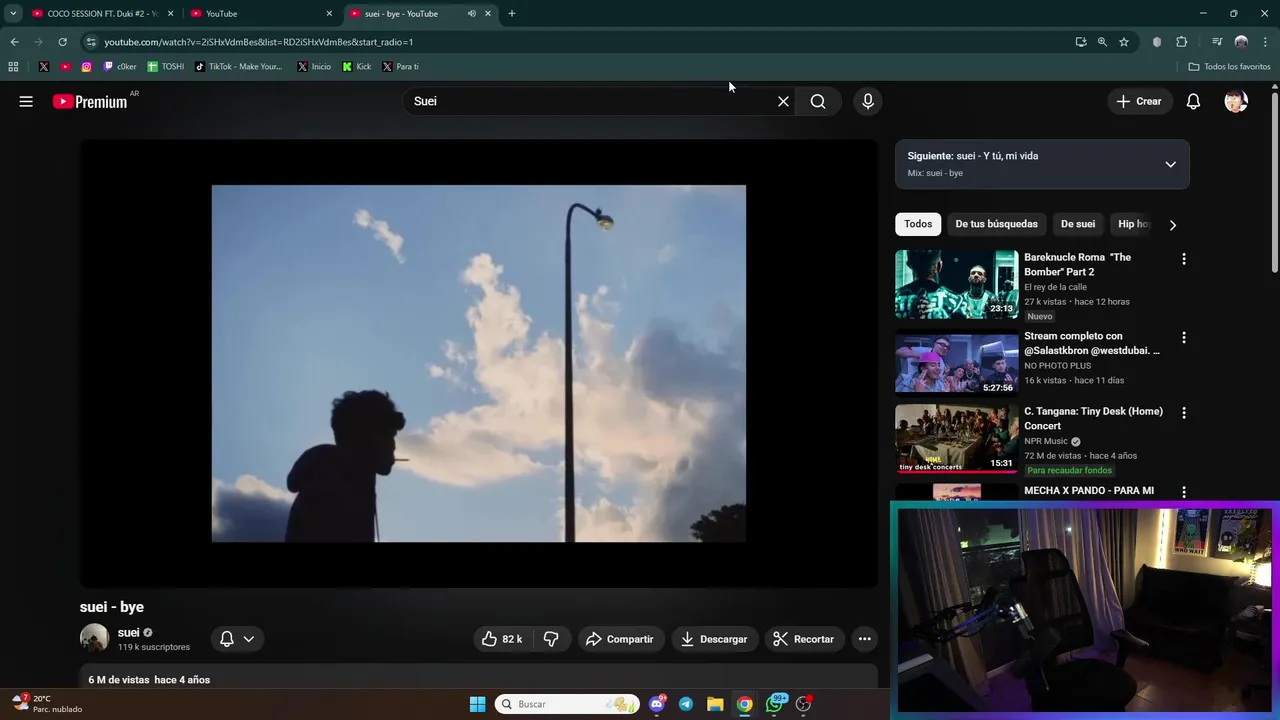Click the Para recaudar fondos badge
1280x720 pixels.
pos(1069,470)
